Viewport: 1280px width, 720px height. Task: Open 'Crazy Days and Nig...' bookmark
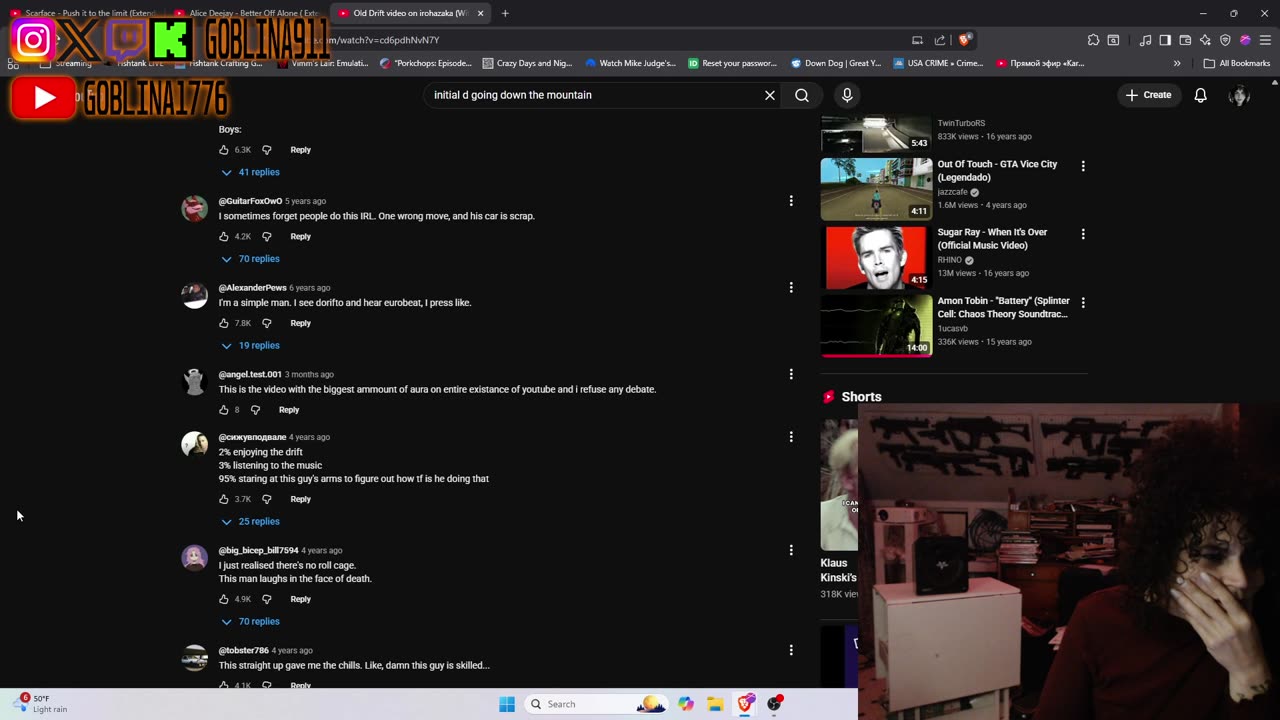pyautogui.click(x=527, y=63)
